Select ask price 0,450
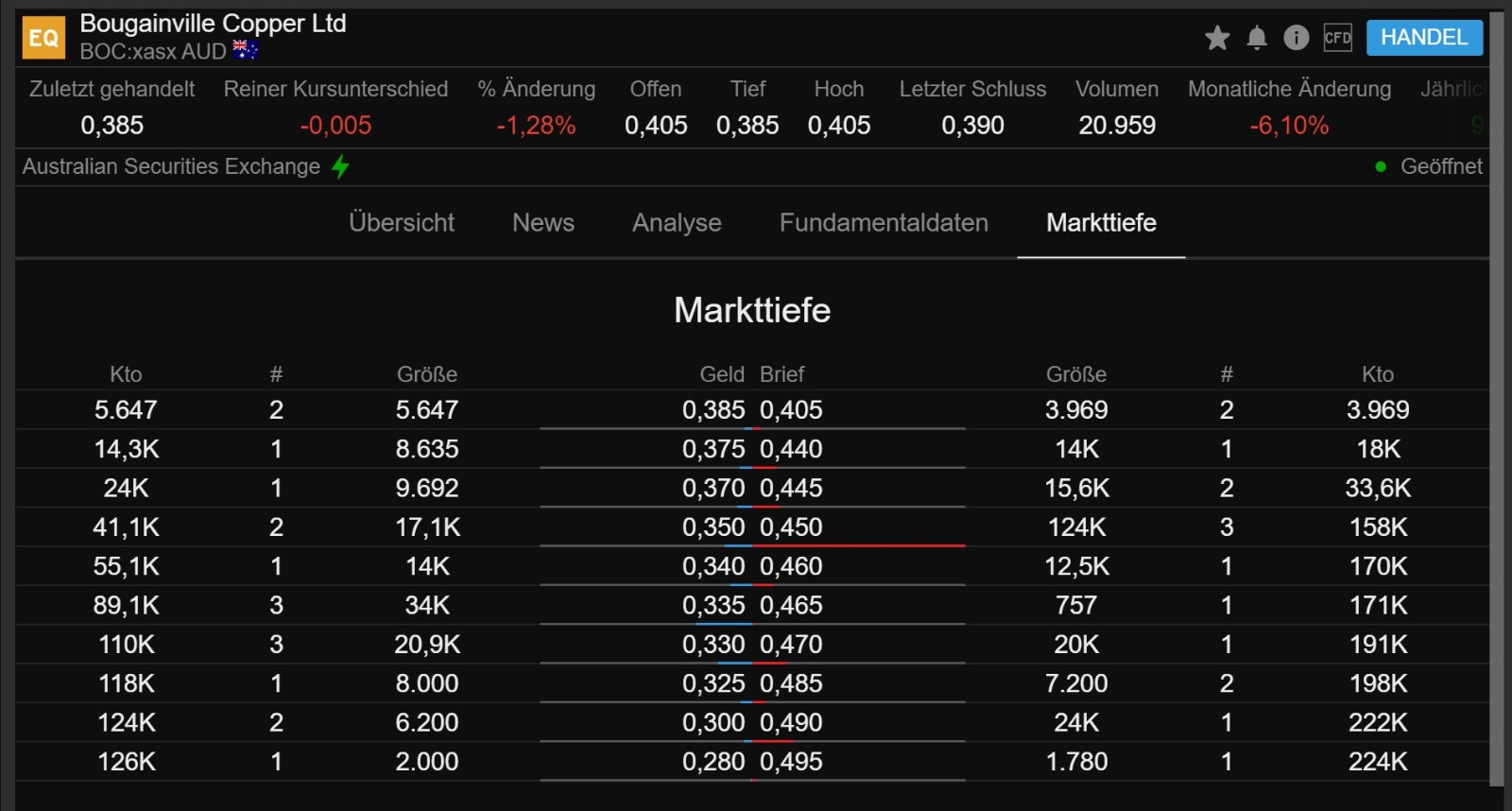Image resolution: width=1512 pixels, height=811 pixels. 791,527
